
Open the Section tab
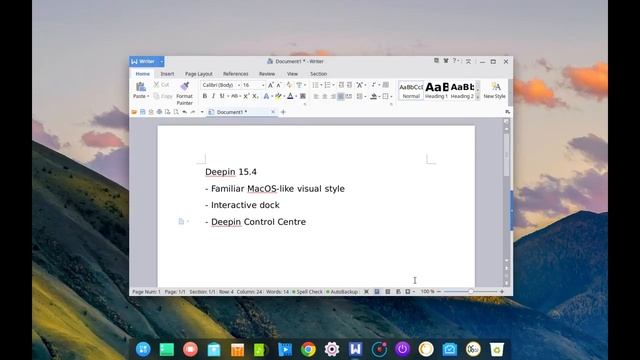(x=318, y=74)
